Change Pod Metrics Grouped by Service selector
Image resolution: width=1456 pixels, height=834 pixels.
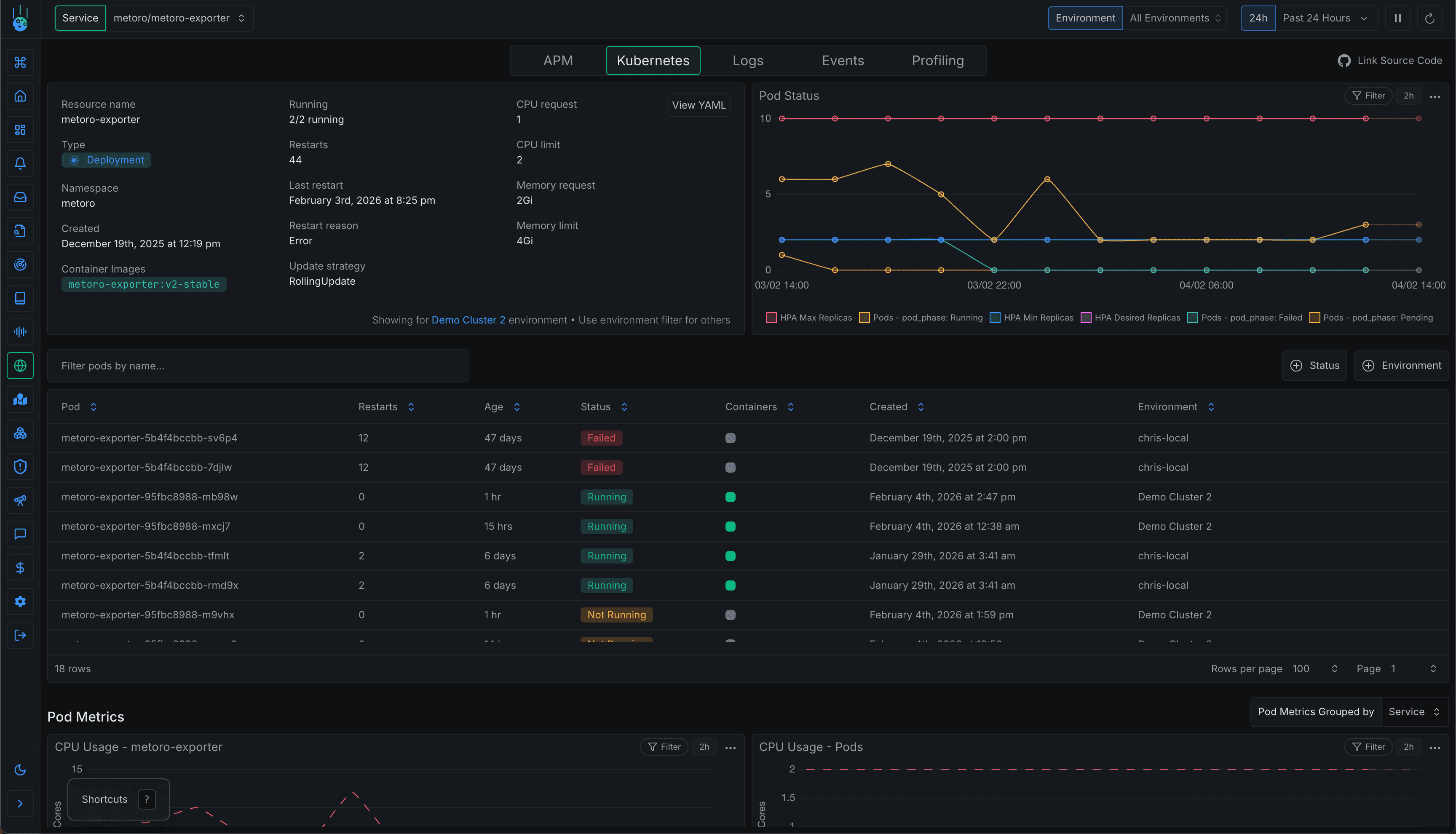(1414, 711)
